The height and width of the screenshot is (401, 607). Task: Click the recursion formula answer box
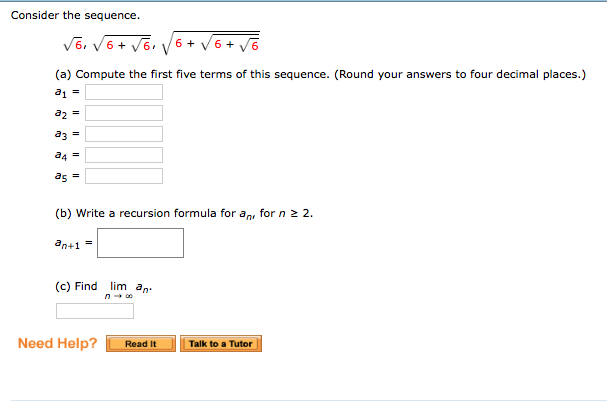(140, 243)
